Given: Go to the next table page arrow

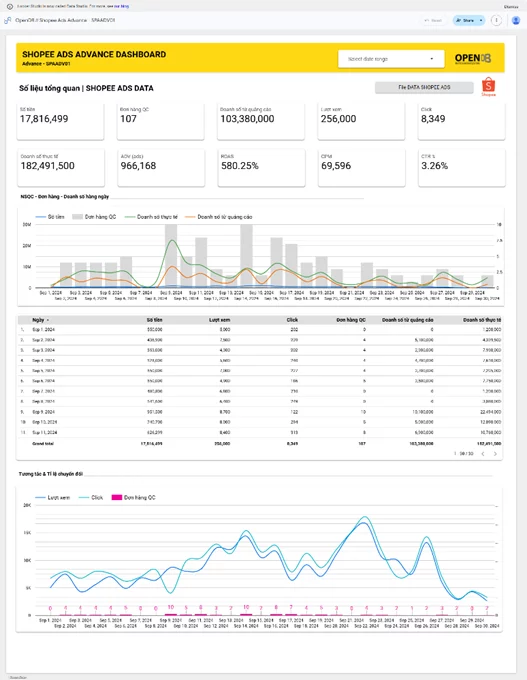Looking at the screenshot, I should pyautogui.click(x=495, y=454).
